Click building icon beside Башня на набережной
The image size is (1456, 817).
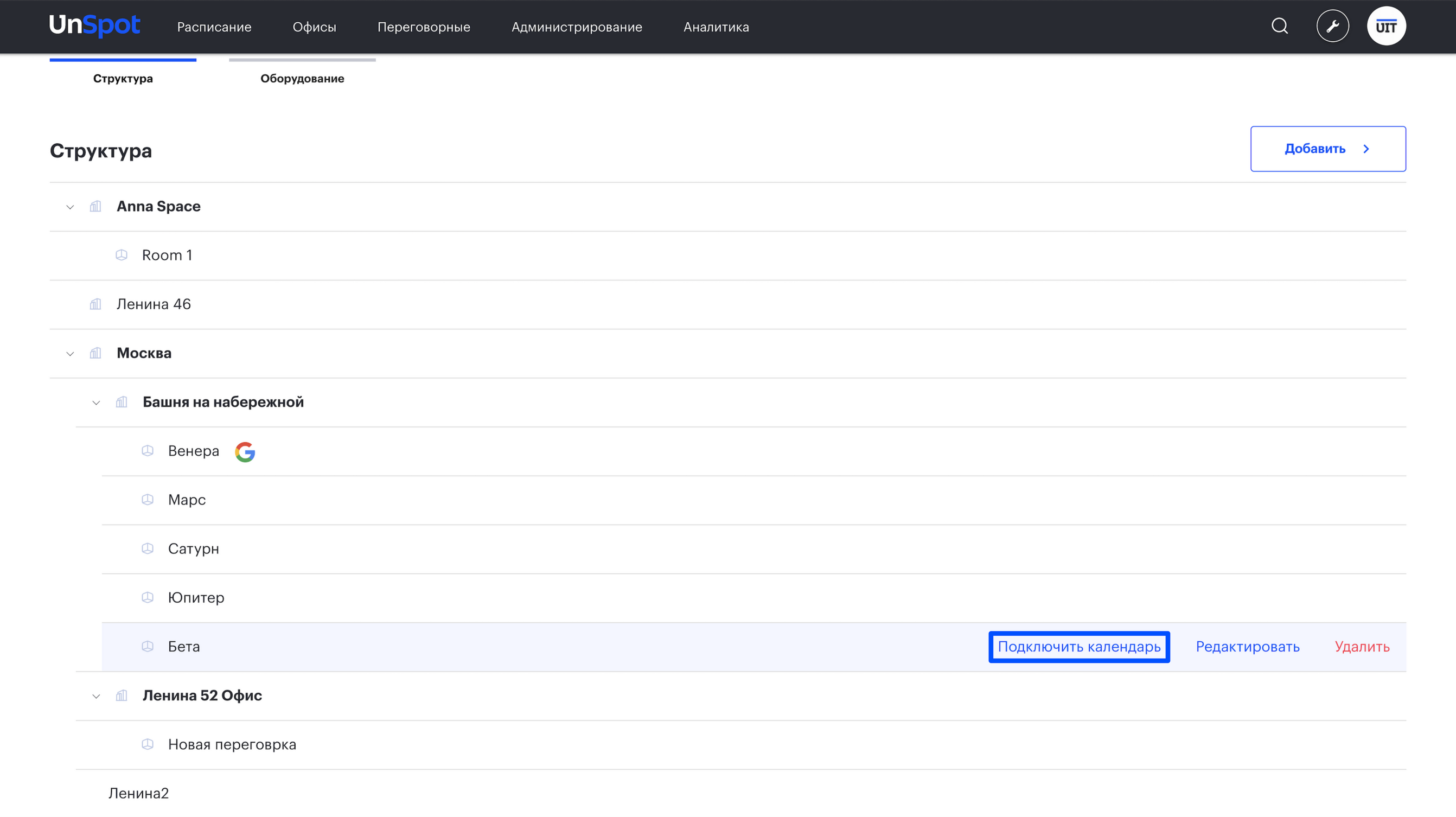click(122, 402)
